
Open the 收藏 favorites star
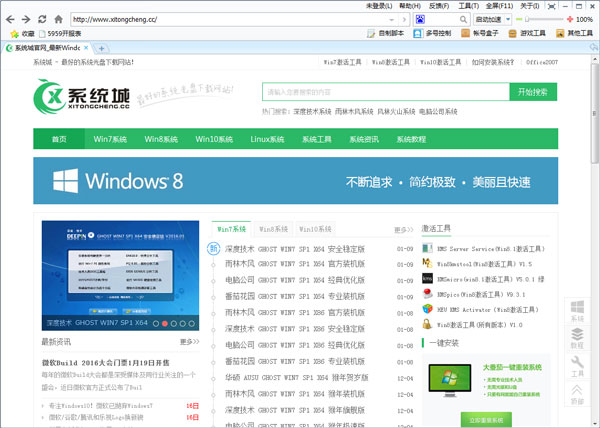pos(15,34)
